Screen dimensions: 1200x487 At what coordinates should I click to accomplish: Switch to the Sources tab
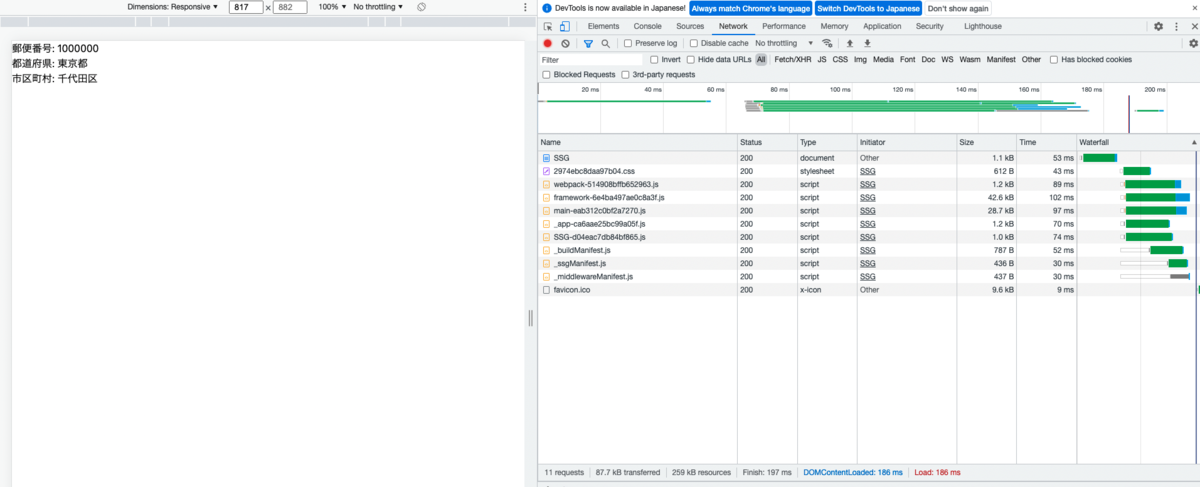point(690,26)
